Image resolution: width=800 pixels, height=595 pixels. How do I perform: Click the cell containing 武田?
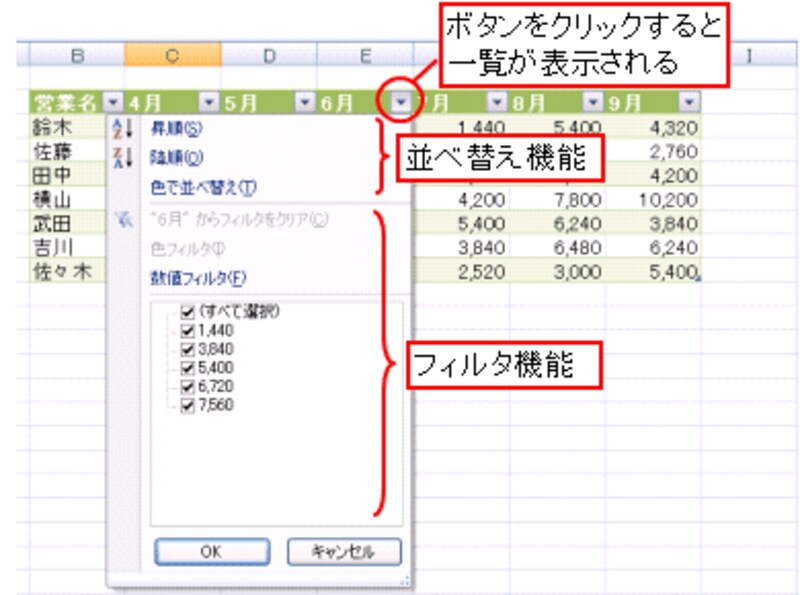tap(68, 223)
